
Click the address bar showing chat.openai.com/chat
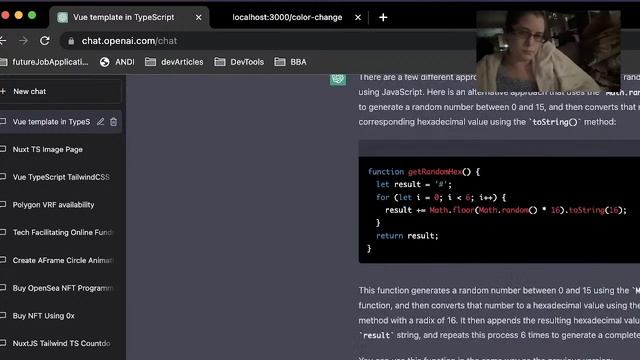[x=269, y=41]
